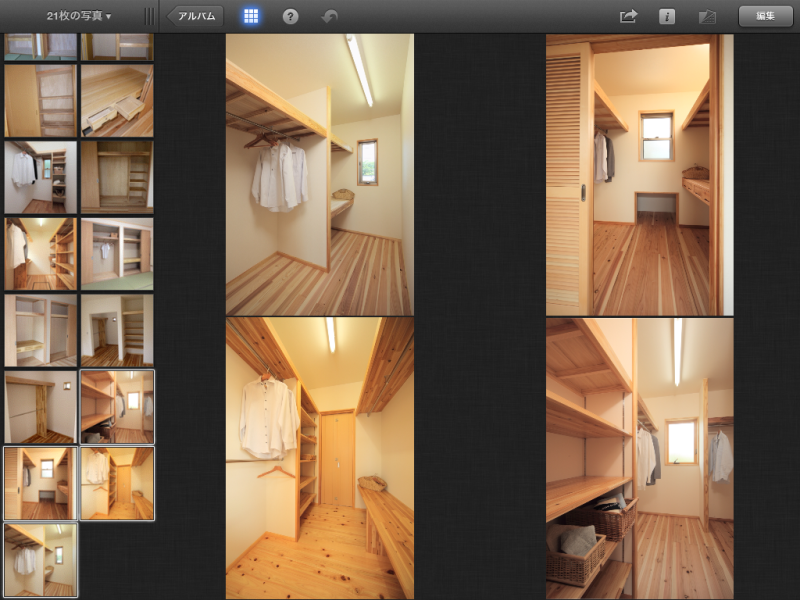Select the top-left large photo with hanging shirt
This screenshot has height=600, width=800.
click(x=319, y=175)
